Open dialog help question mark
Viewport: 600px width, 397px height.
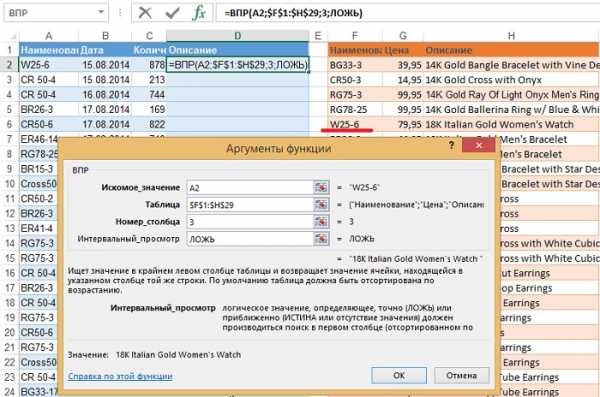(452, 145)
